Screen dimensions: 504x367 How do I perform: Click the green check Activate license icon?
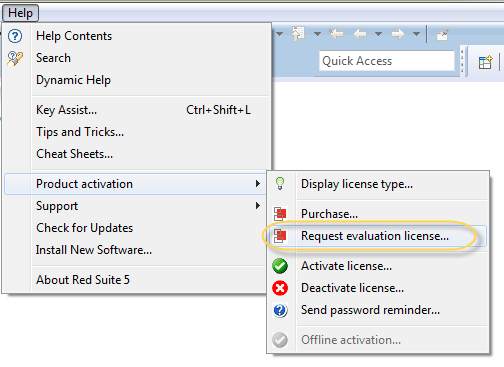tap(280, 266)
